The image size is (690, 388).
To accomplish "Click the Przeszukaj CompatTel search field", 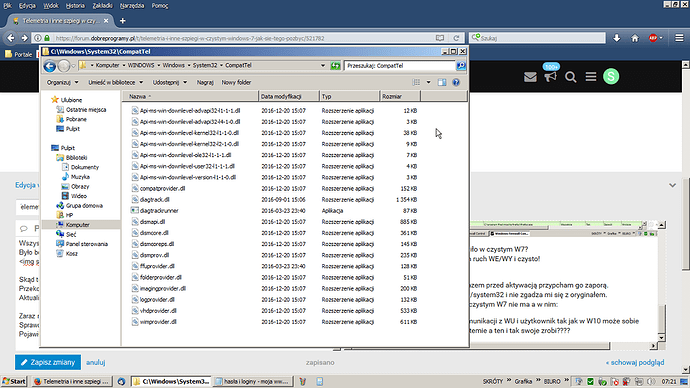I will click(400, 66).
